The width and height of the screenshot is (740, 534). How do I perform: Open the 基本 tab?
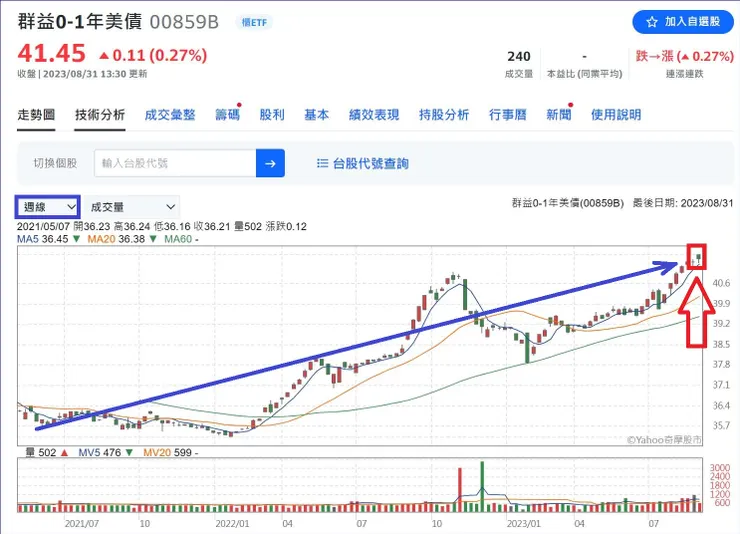click(316, 115)
